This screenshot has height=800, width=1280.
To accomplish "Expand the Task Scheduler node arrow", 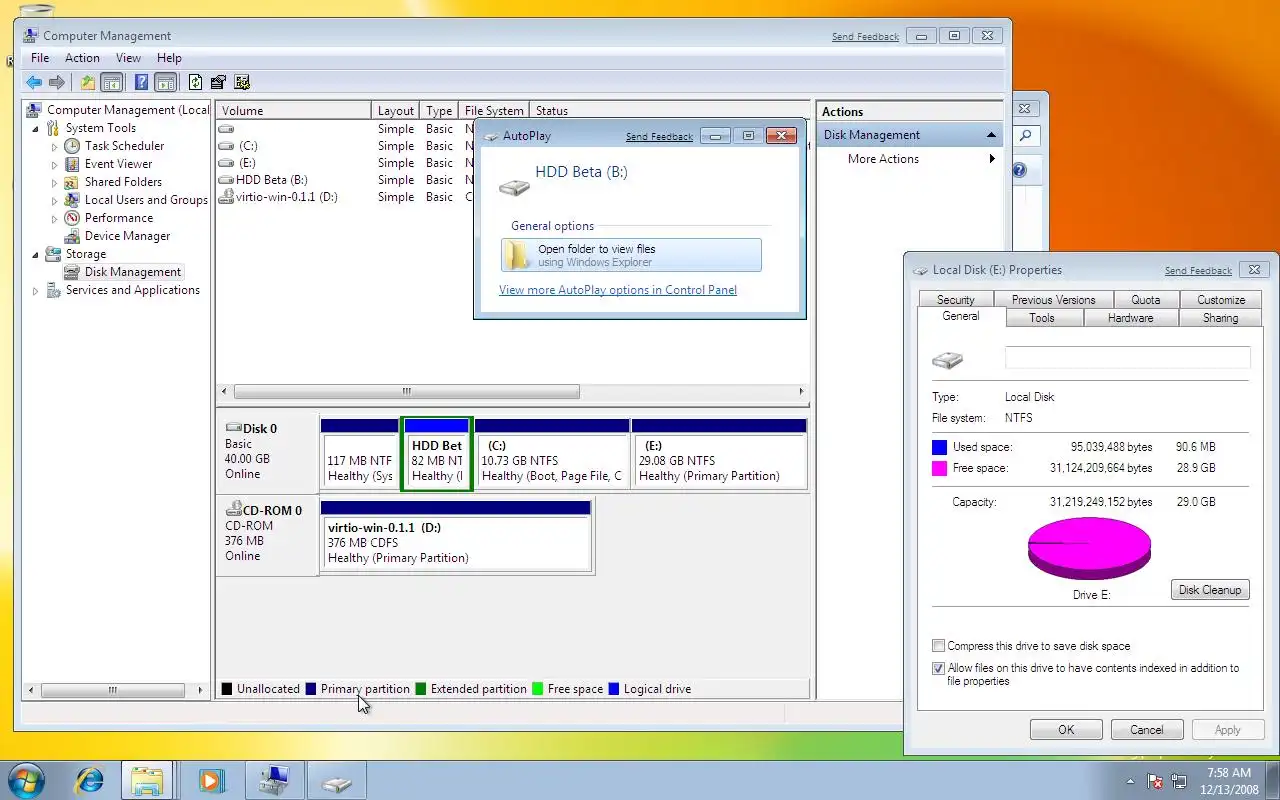I will coord(54,147).
